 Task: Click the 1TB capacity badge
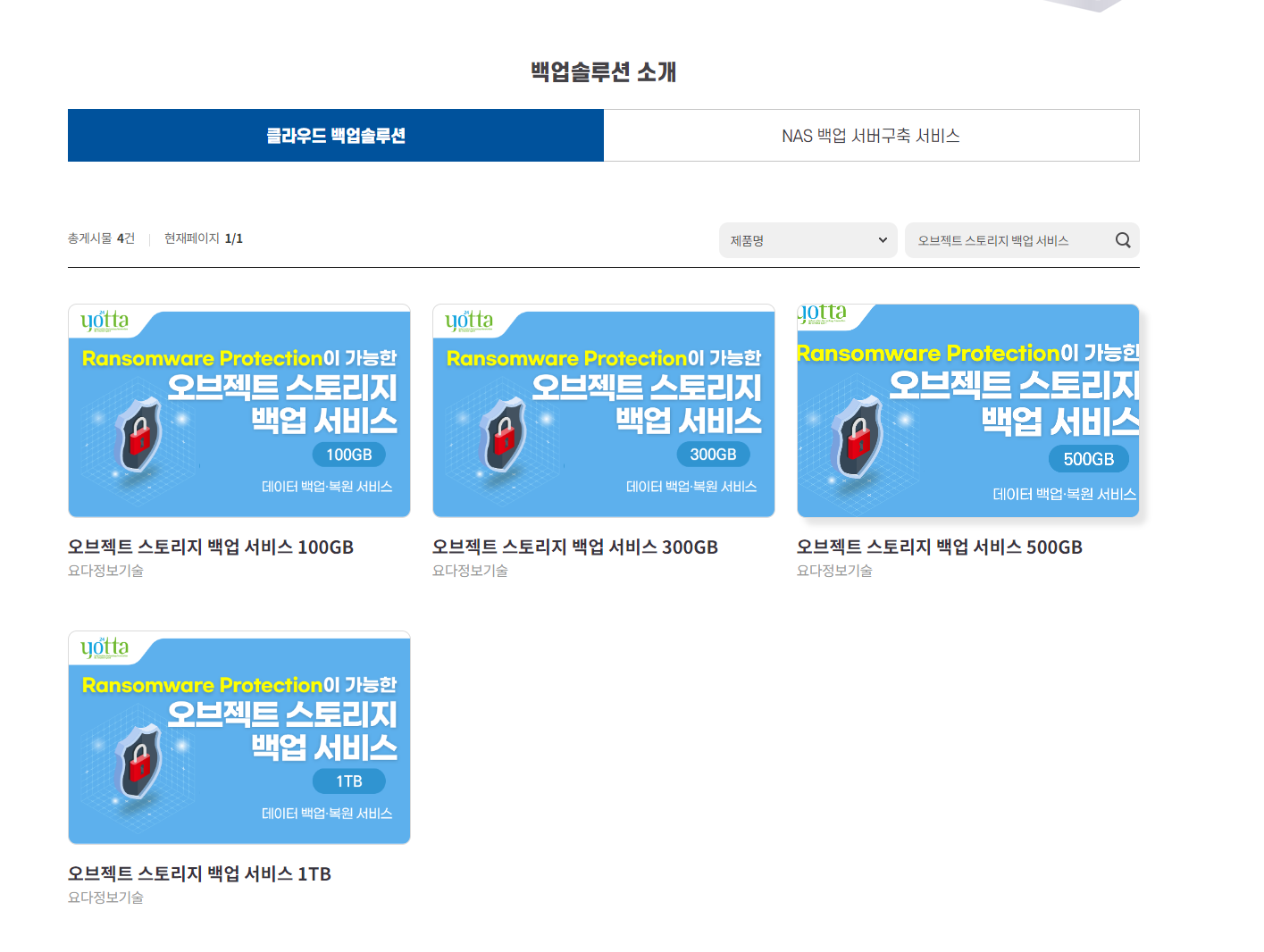pyautogui.click(x=349, y=781)
